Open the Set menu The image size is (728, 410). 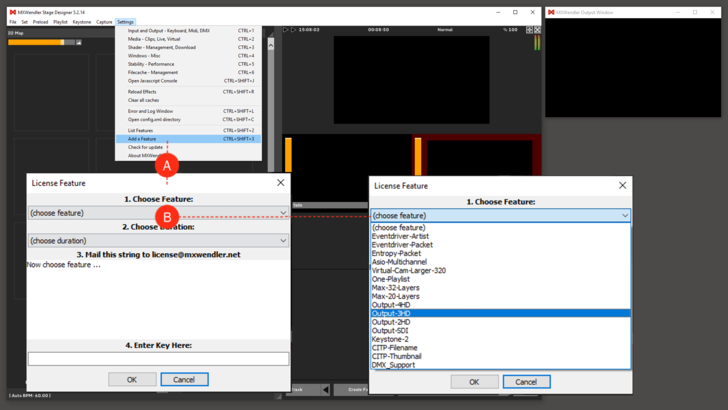click(24, 22)
